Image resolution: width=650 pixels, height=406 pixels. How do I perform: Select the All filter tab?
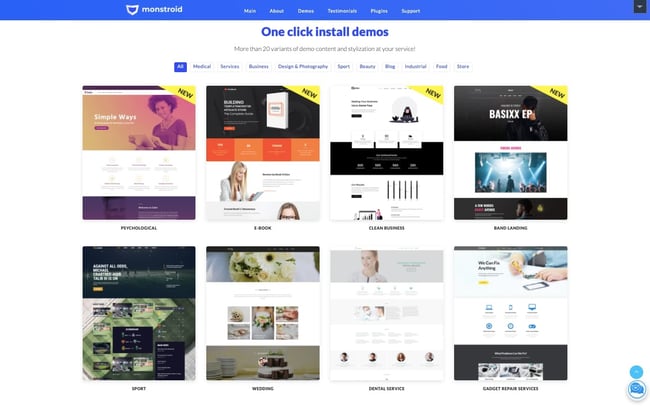click(x=180, y=66)
